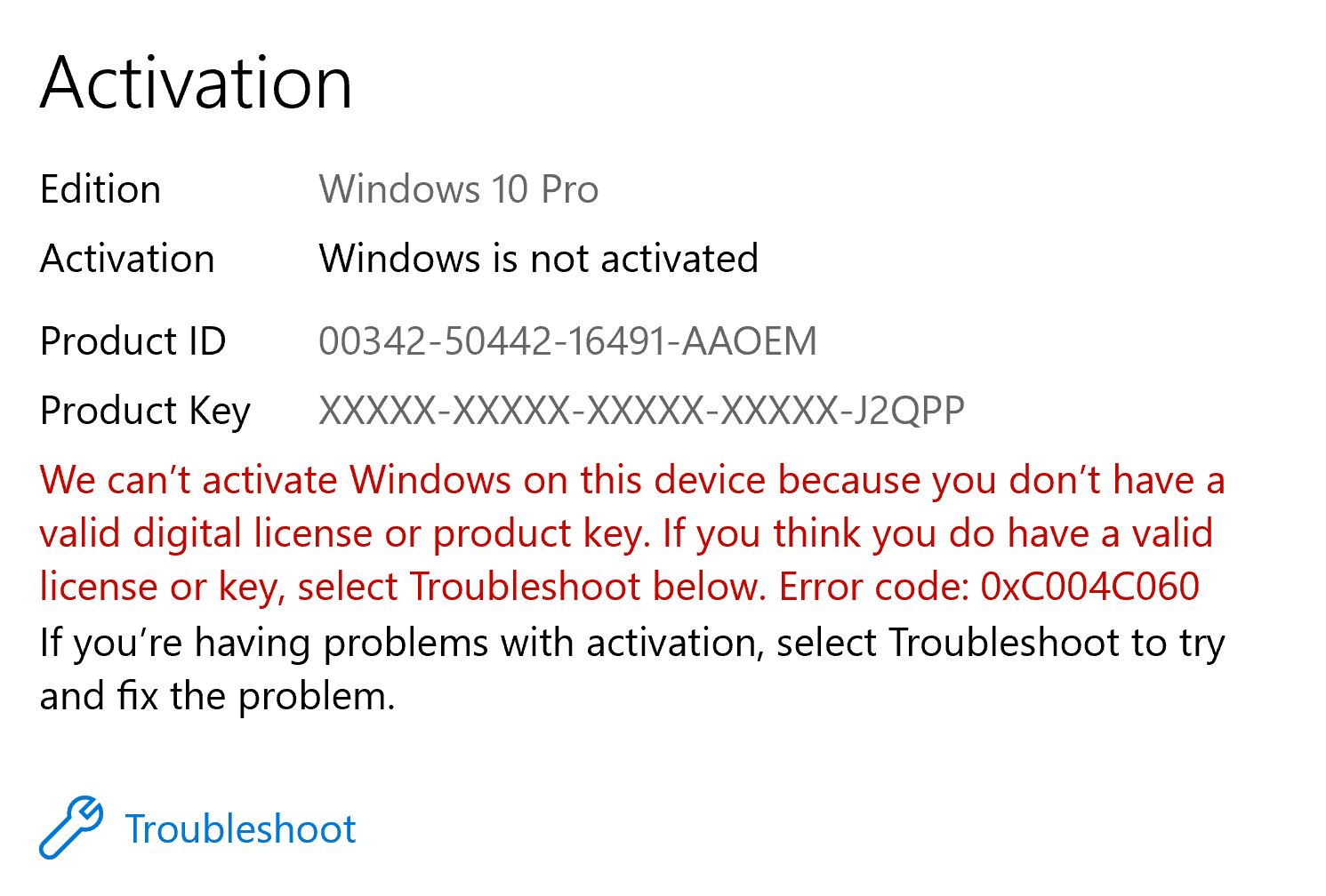This screenshot has width=1326, height=896.
Task: Click the word Troubleshoot in red message
Action: [526, 587]
